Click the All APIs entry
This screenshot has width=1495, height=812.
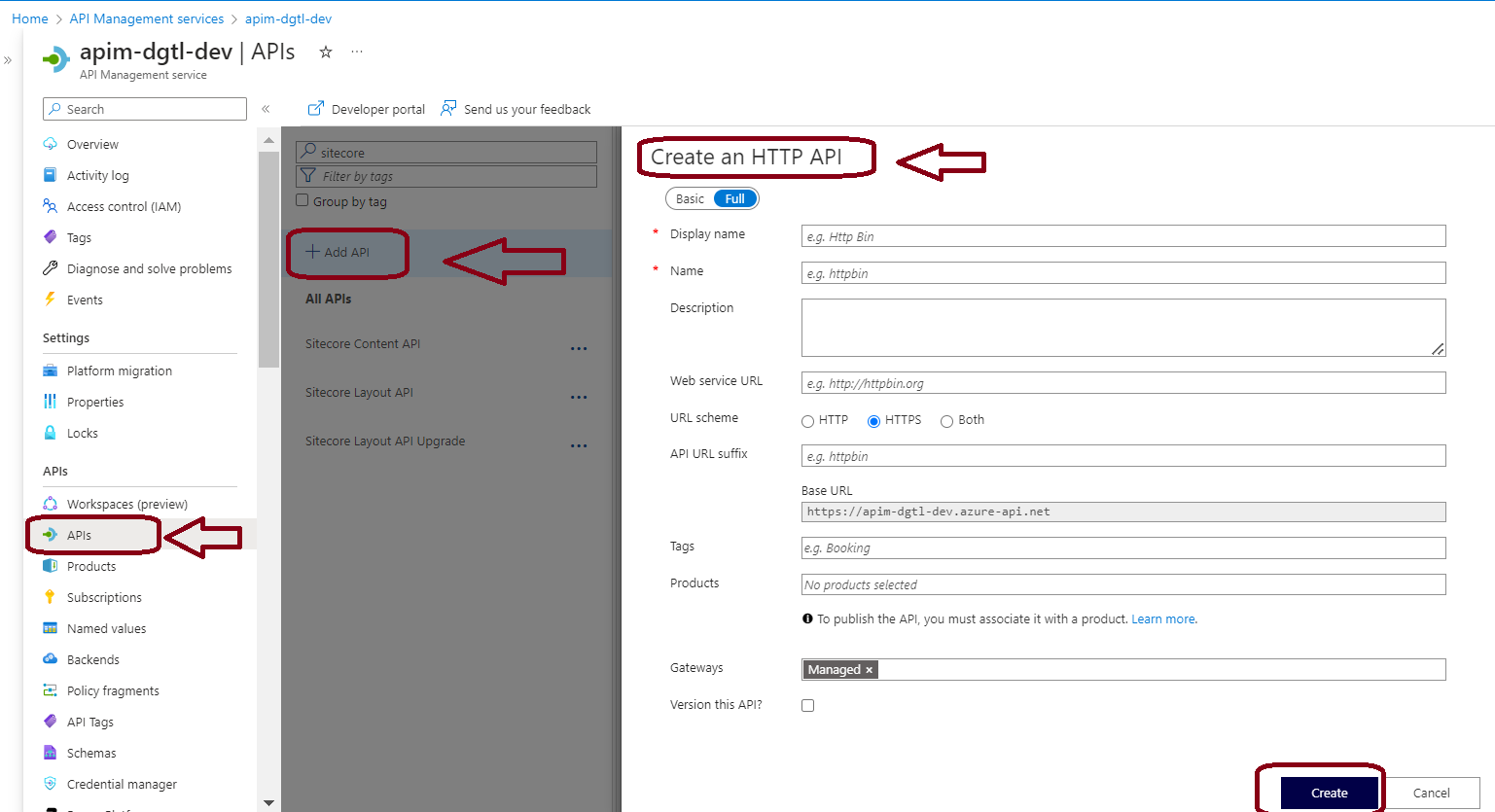click(329, 299)
